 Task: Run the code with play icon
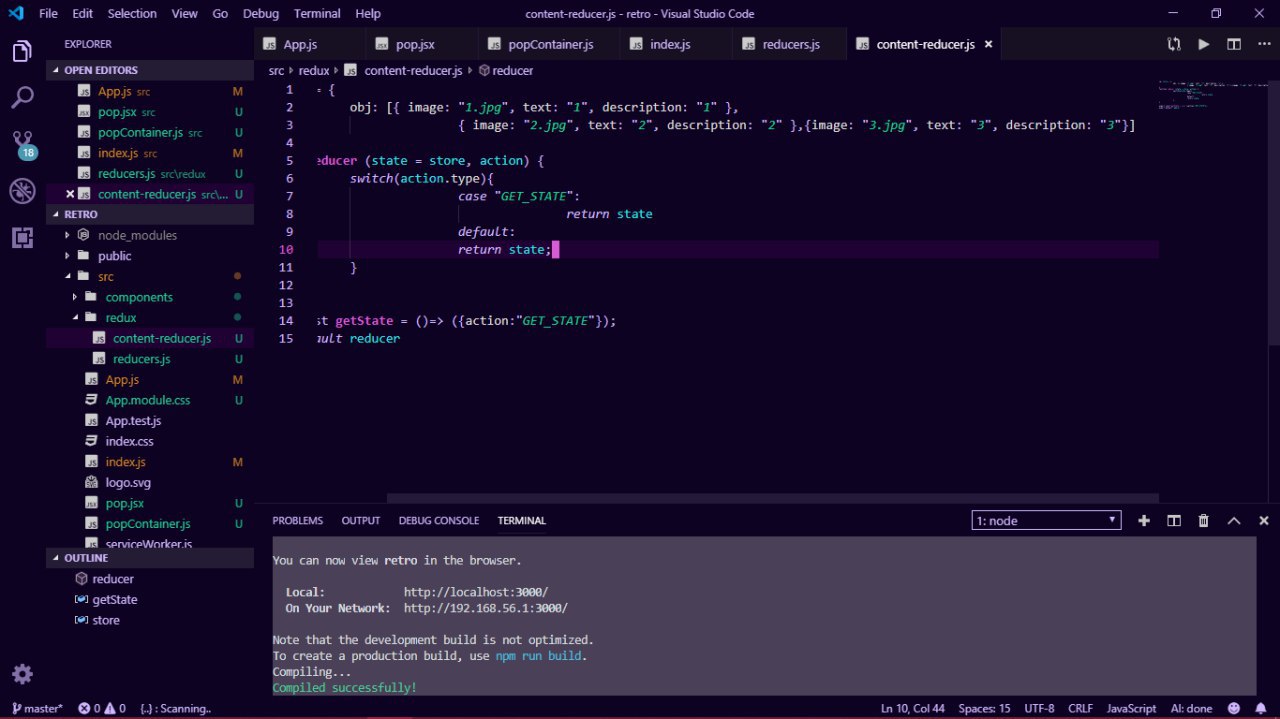tap(1204, 44)
